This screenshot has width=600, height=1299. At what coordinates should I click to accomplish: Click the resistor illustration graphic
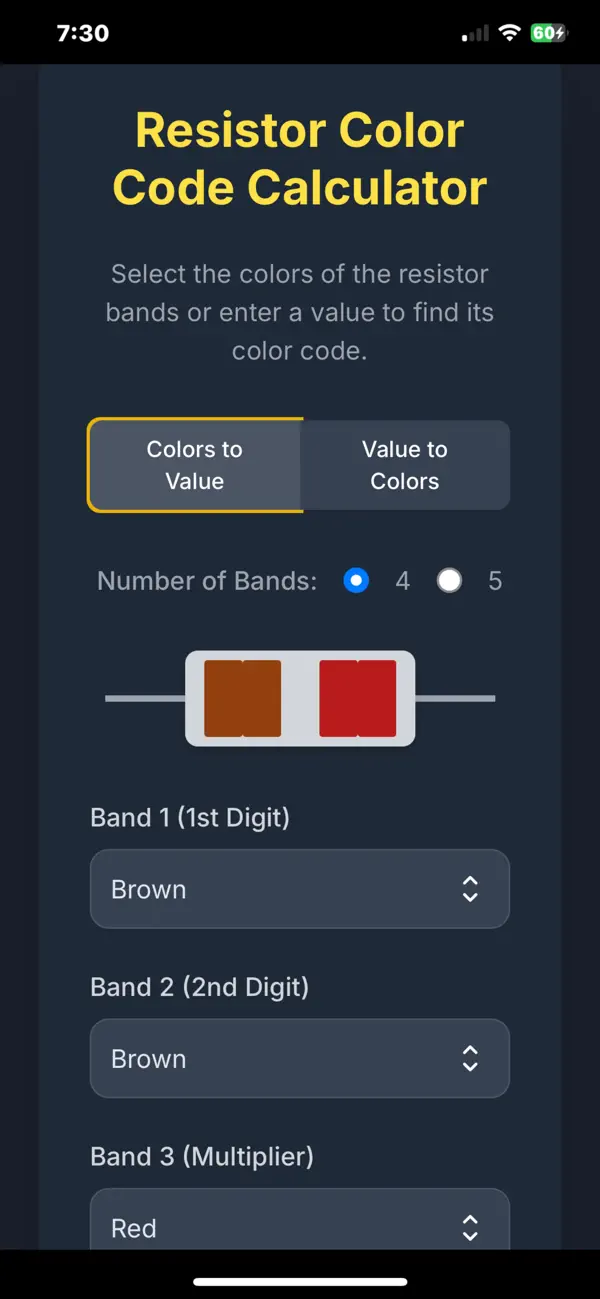click(299, 698)
